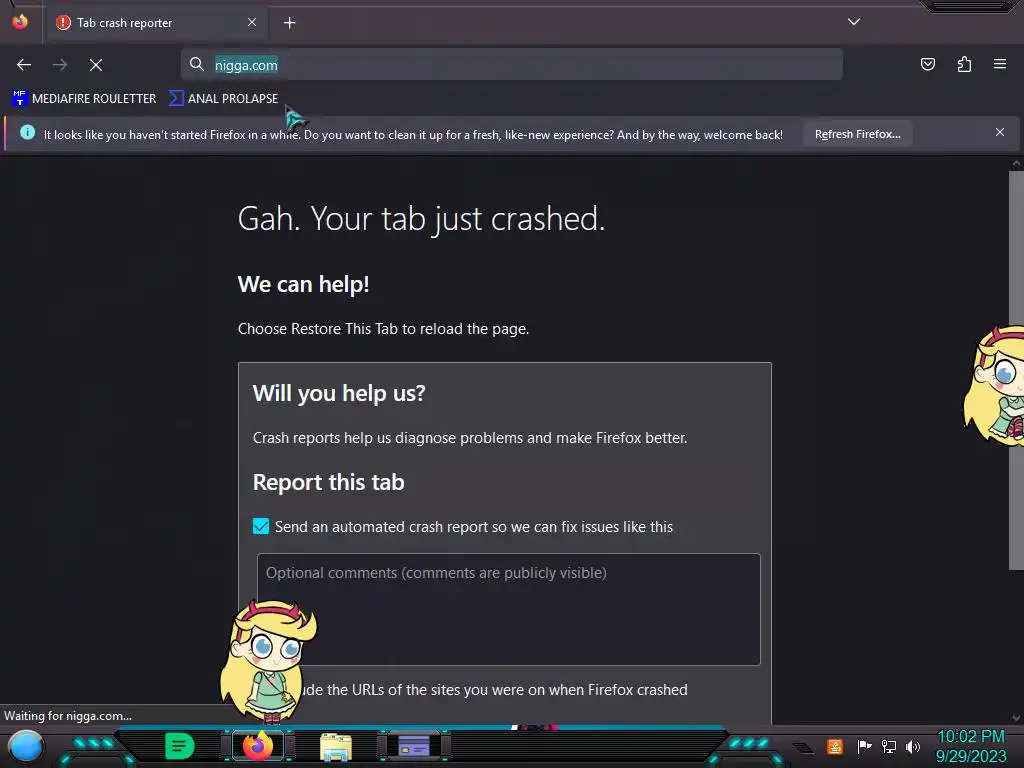Viewport: 1024px width, 768px height.
Task: Click the 'We can help!' heading
Action: pyautogui.click(x=304, y=284)
